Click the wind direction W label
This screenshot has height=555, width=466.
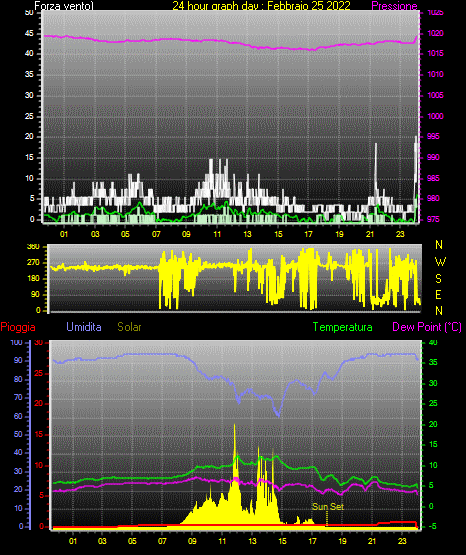coord(440,262)
